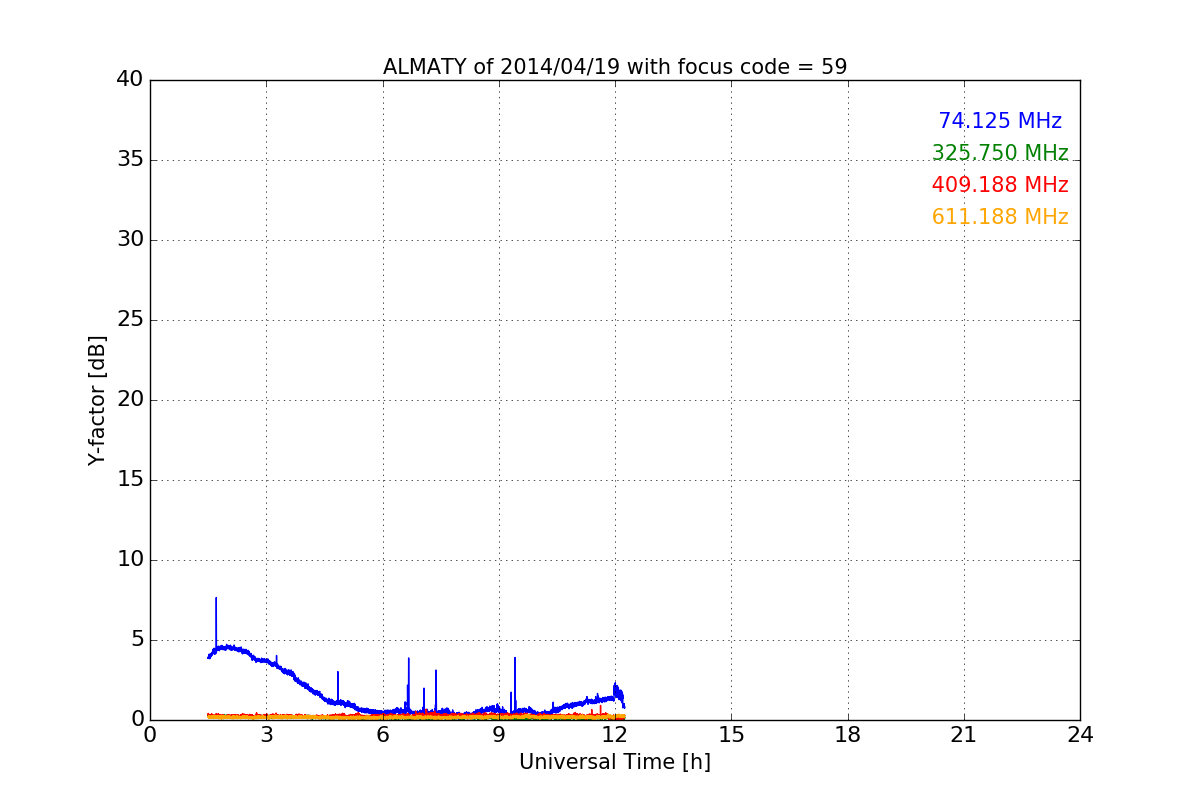
Task: Click x-axis tick label 18
Action: tap(848, 735)
